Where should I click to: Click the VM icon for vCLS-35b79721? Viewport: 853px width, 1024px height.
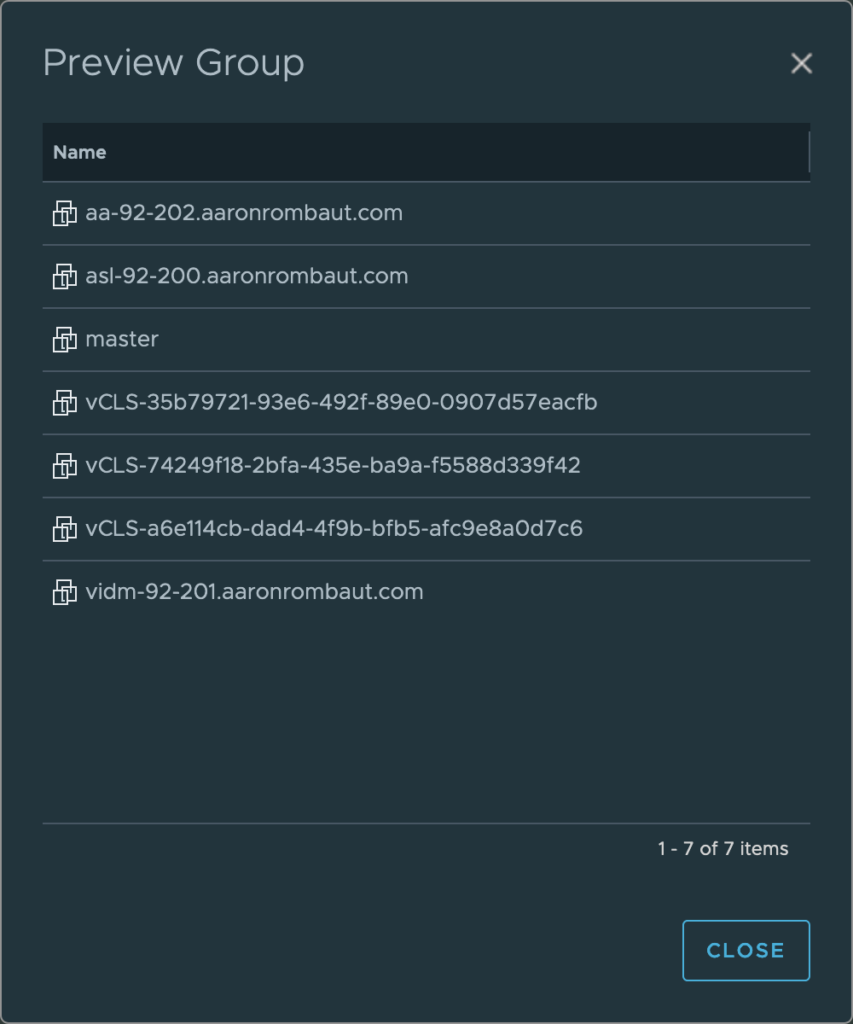click(64, 403)
